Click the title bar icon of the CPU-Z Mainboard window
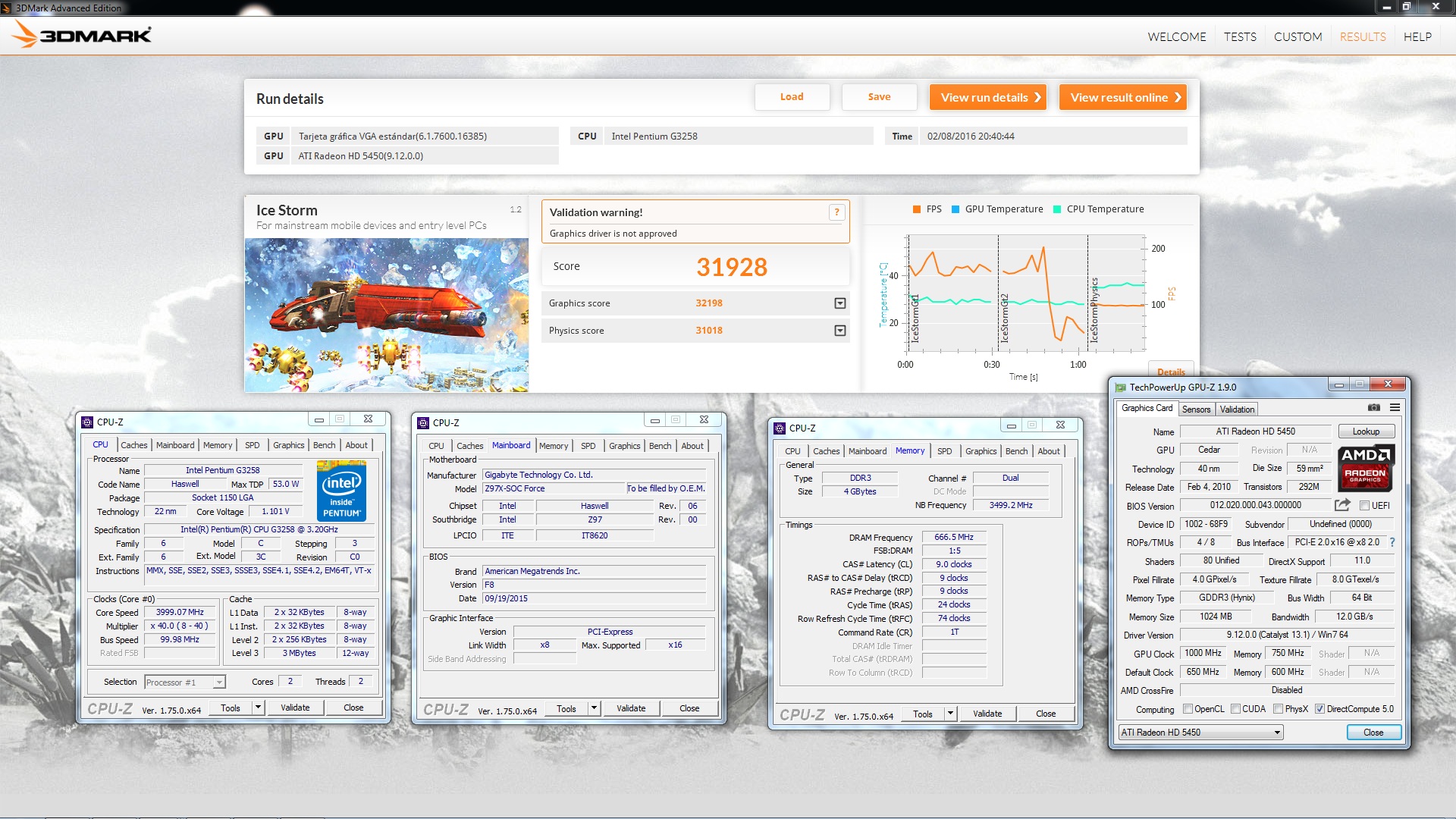The height and width of the screenshot is (819, 1456). (x=423, y=423)
